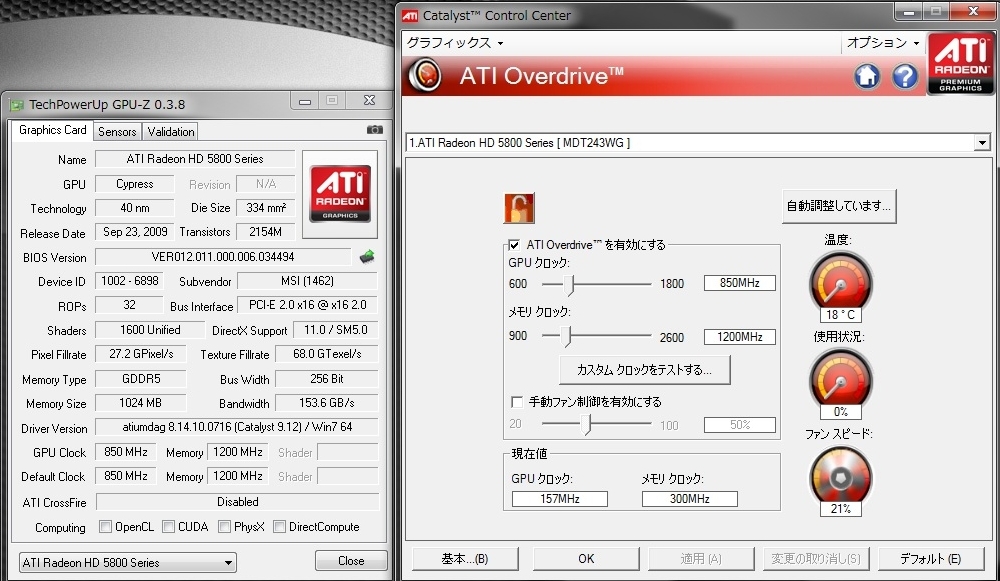The width and height of the screenshot is (1000, 581).
Task: Click the Device ID 1002 - 6898 value
Action: pos(129,281)
